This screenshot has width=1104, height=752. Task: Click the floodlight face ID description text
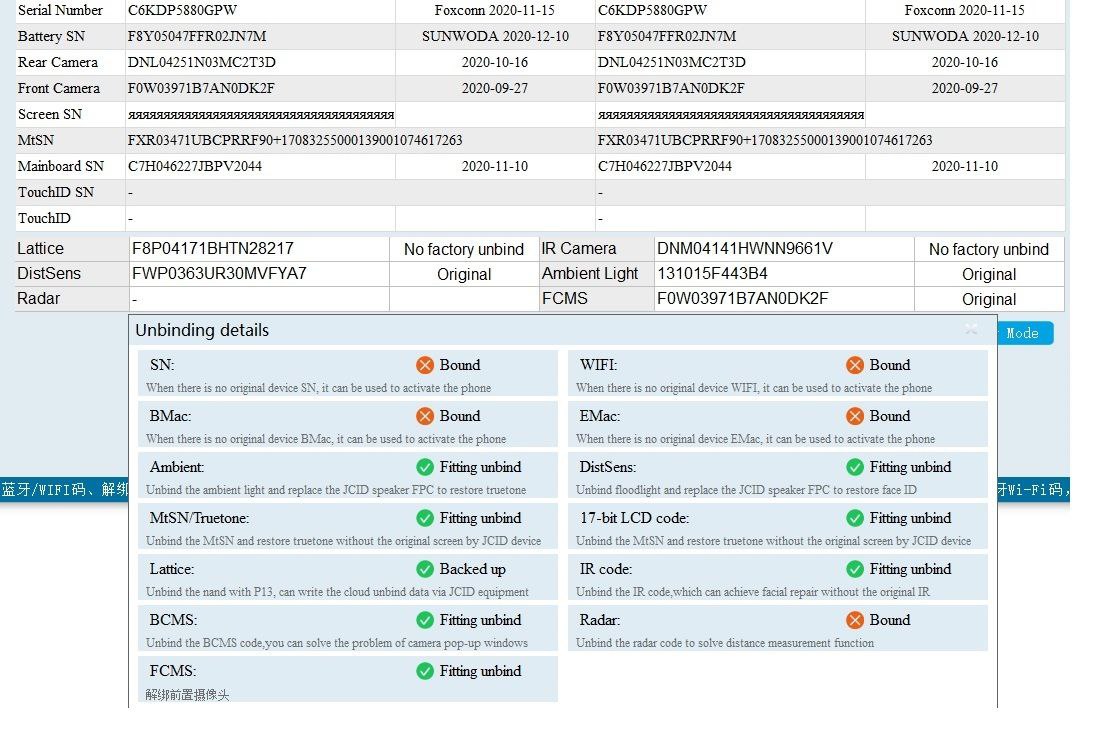coord(746,490)
